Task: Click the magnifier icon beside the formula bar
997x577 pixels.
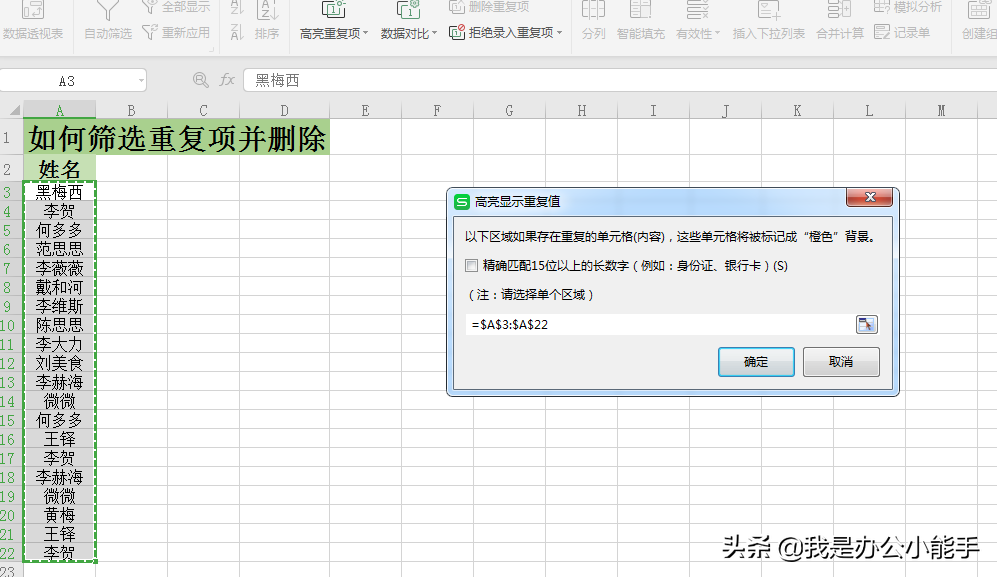Action: [200, 80]
